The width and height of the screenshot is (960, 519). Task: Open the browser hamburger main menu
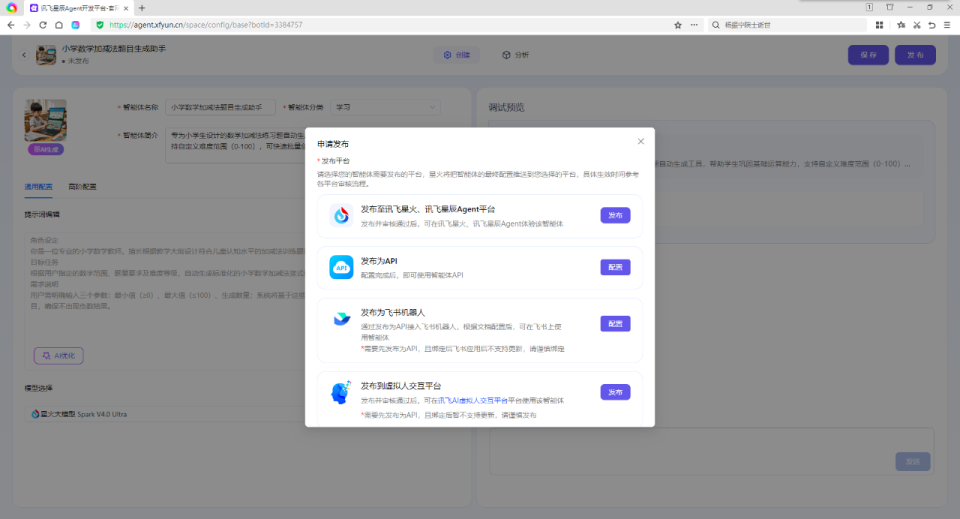(x=947, y=25)
